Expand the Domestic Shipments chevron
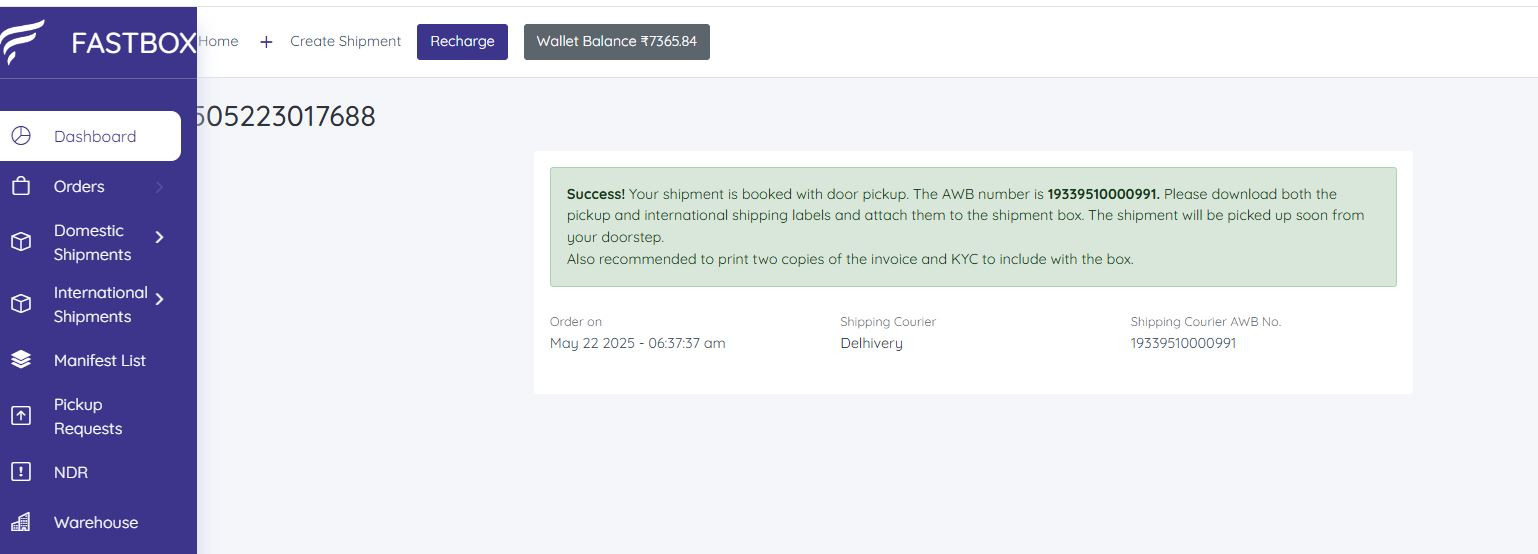 pyautogui.click(x=160, y=237)
